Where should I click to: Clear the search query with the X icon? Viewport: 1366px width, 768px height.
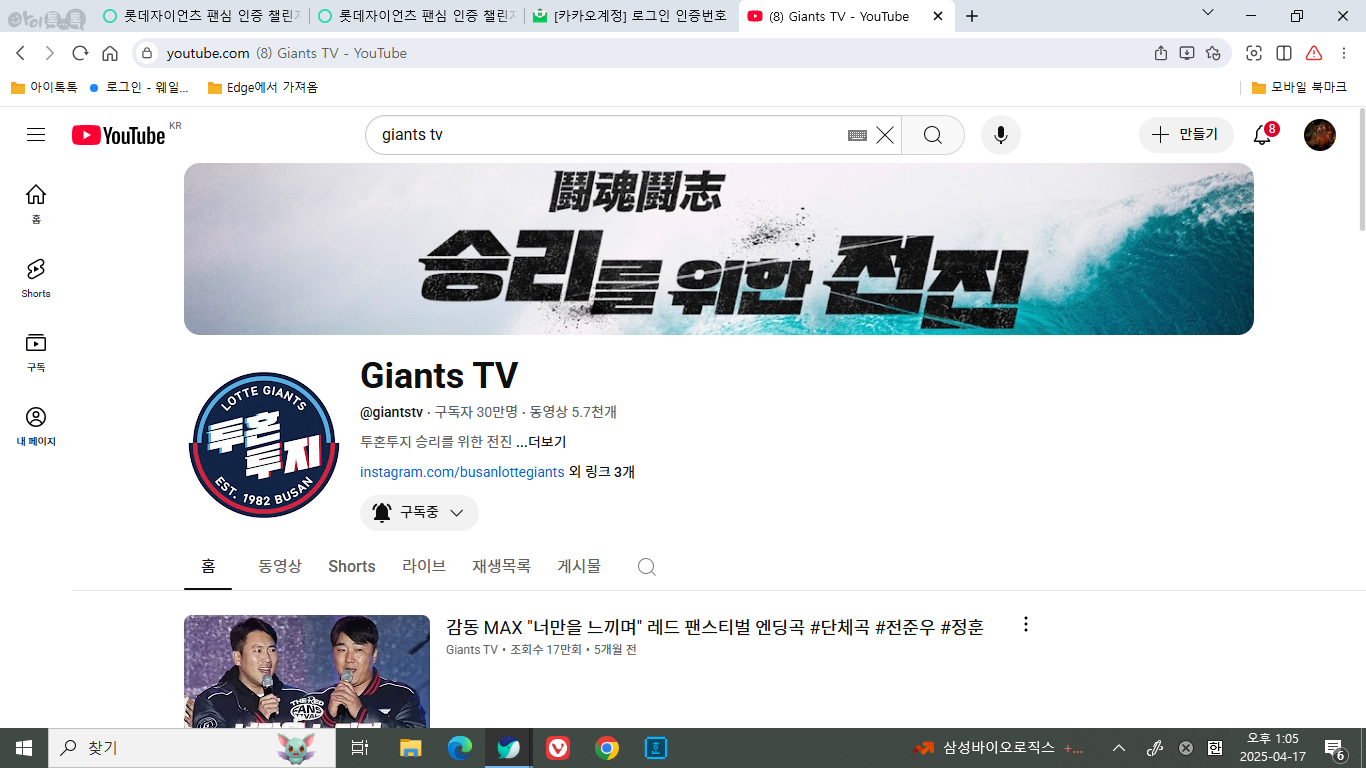coord(884,135)
